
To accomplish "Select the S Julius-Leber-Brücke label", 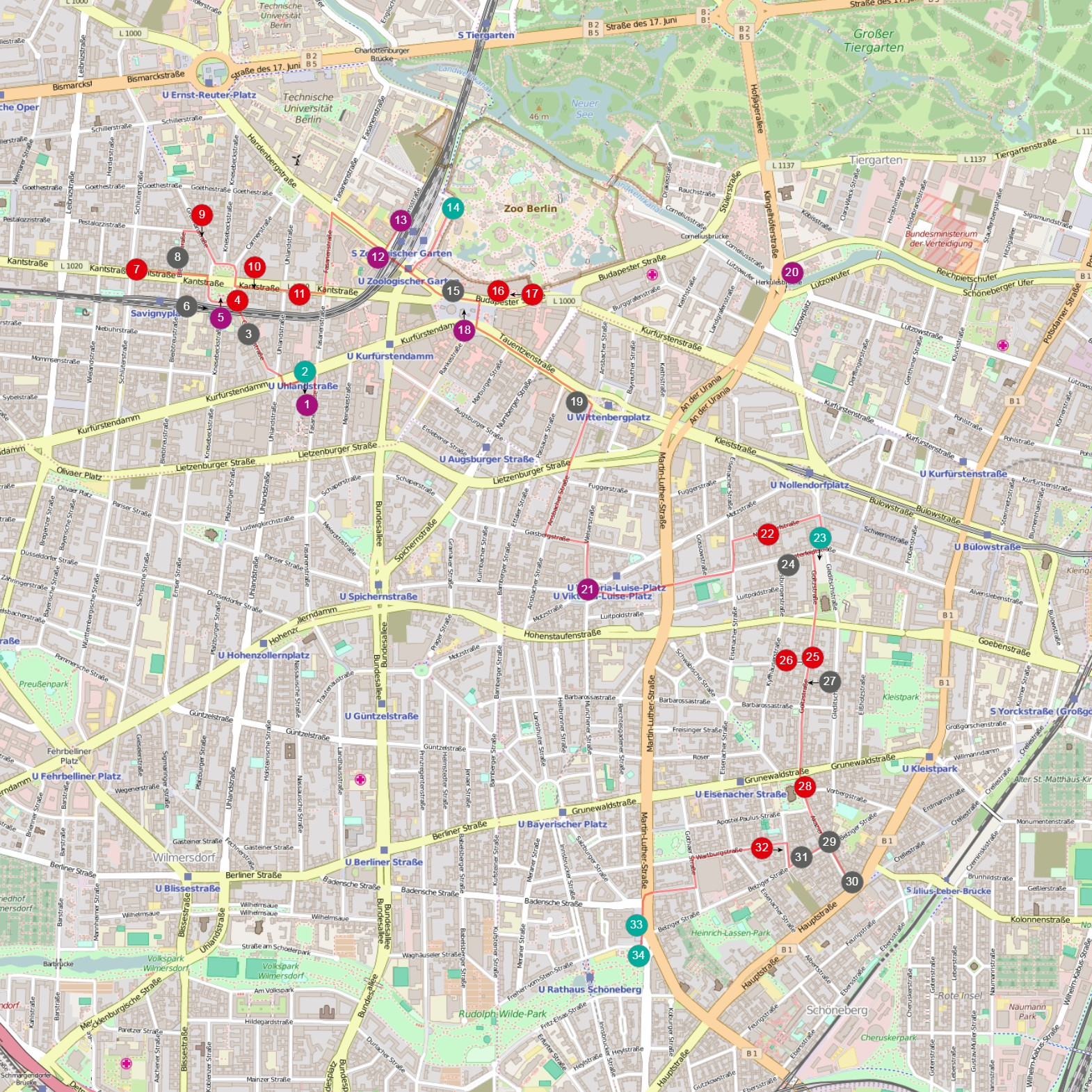I will pyautogui.click(x=949, y=892).
